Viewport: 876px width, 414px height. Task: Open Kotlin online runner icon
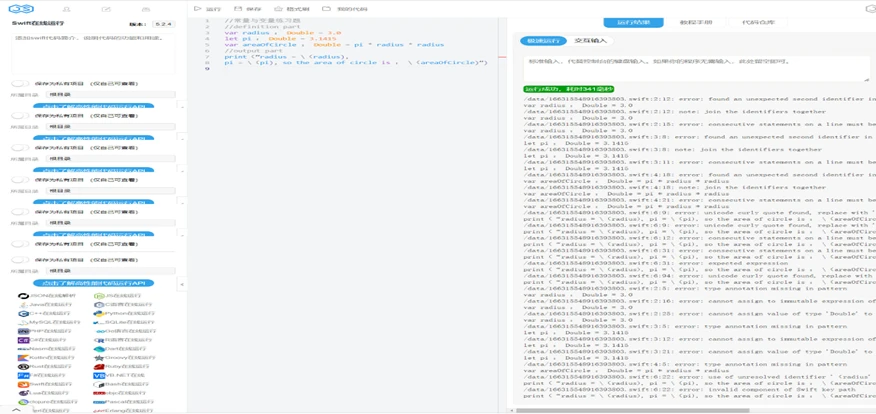tap(23, 358)
